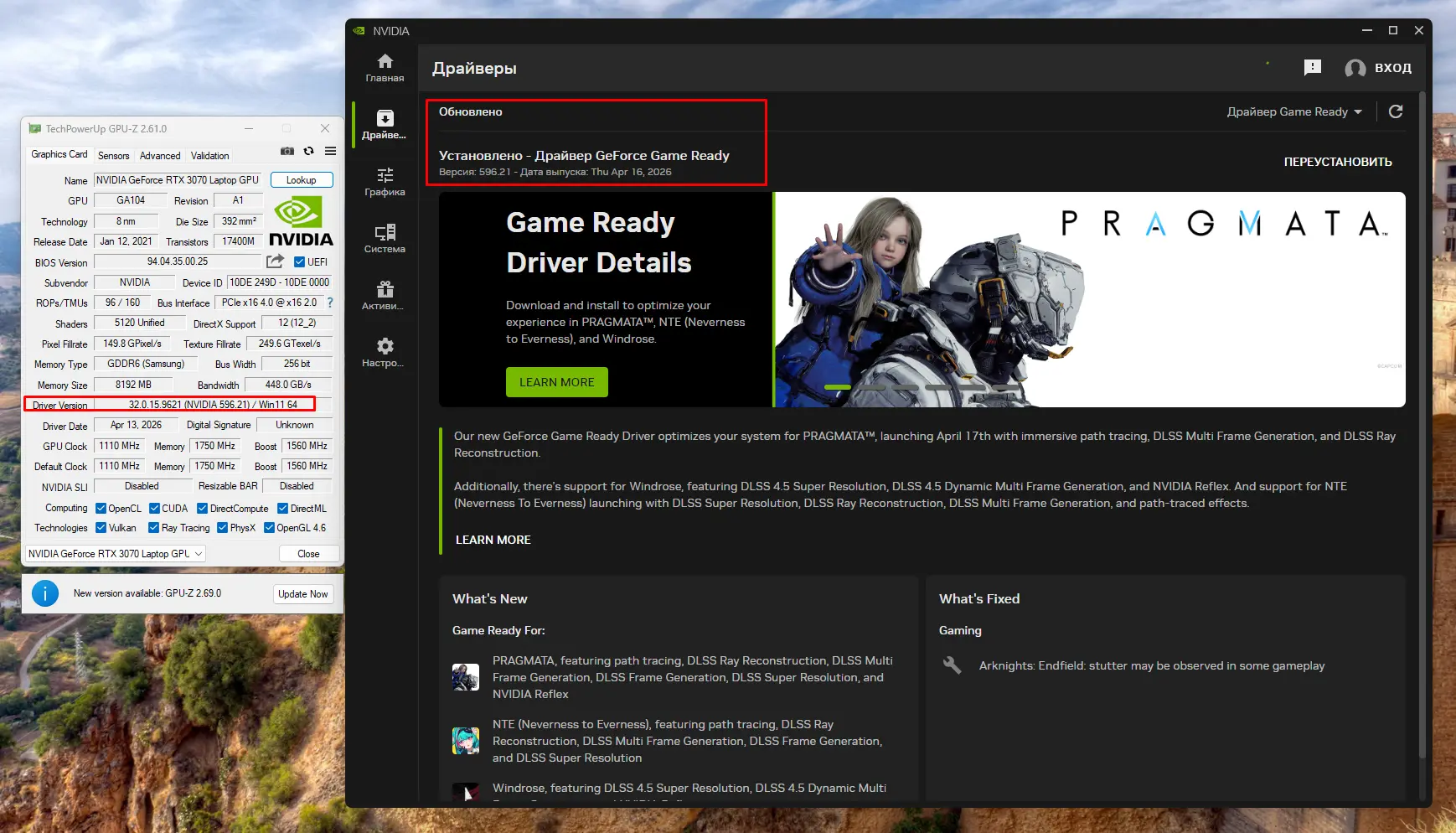Click the Device ID field in GPU-Z

(280, 282)
